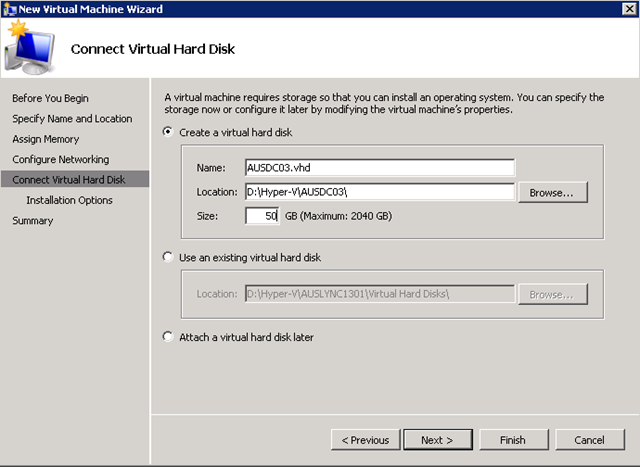Open Configure Networking step
The image size is (640, 467).
[x=60, y=160]
